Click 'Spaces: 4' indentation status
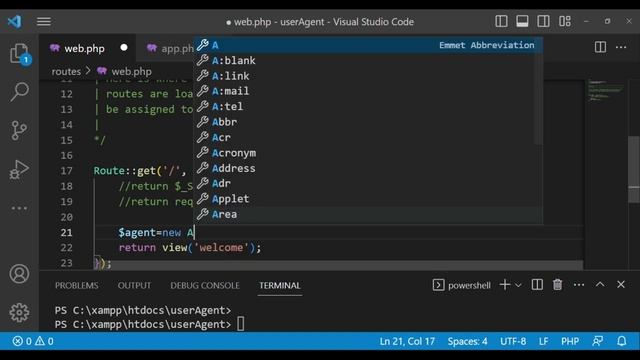Image resolution: width=640 pixels, height=360 pixels. pyautogui.click(x=467, y=341)
